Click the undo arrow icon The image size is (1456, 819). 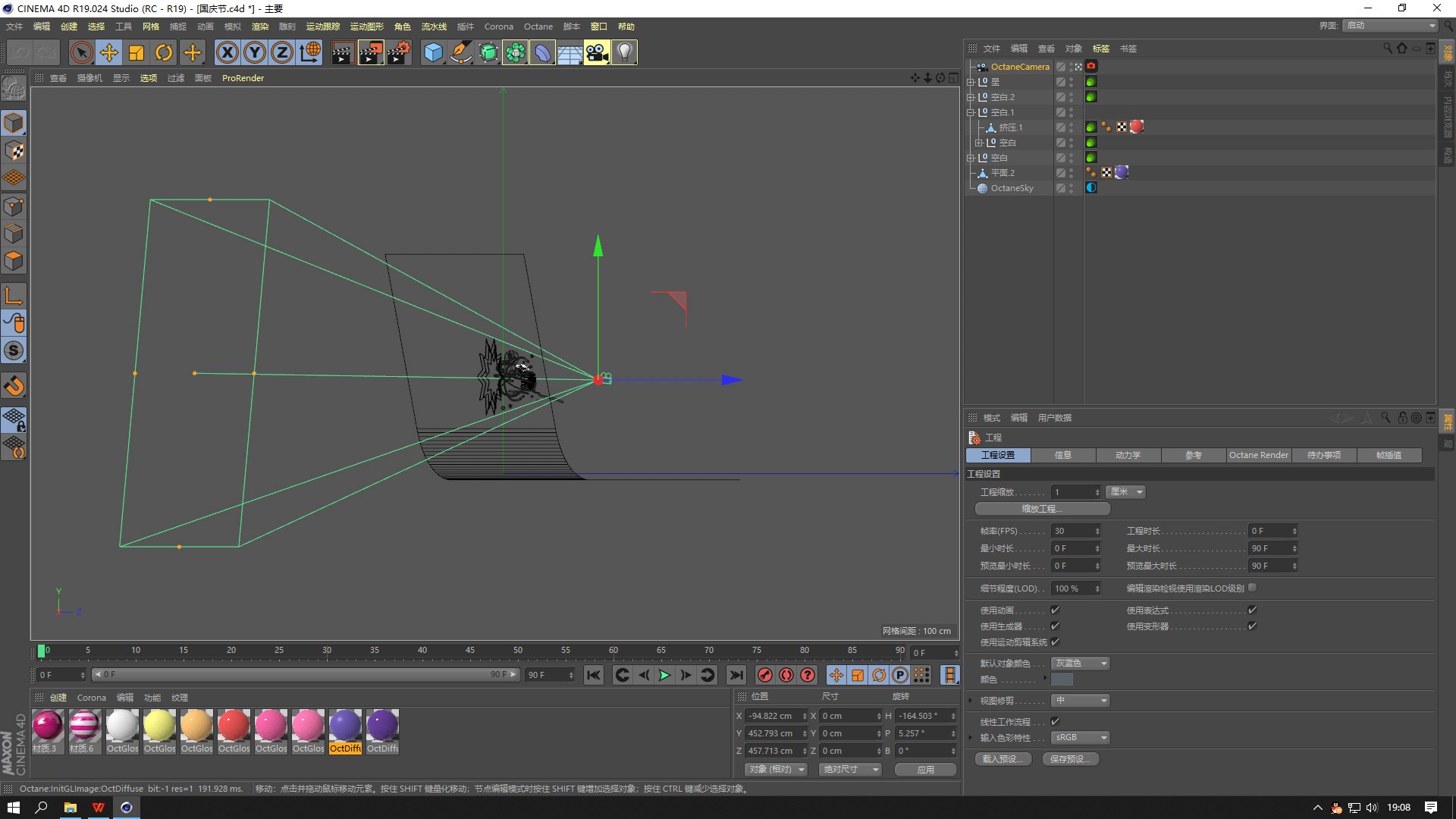(19, 52)
